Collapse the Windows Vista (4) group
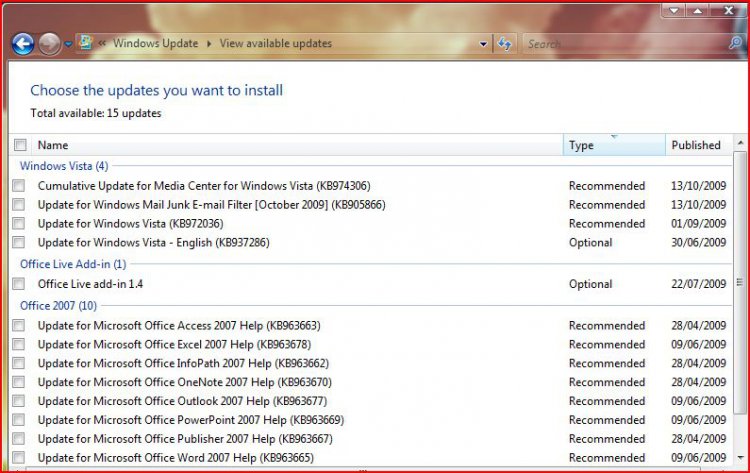 (x=64, y=166)
